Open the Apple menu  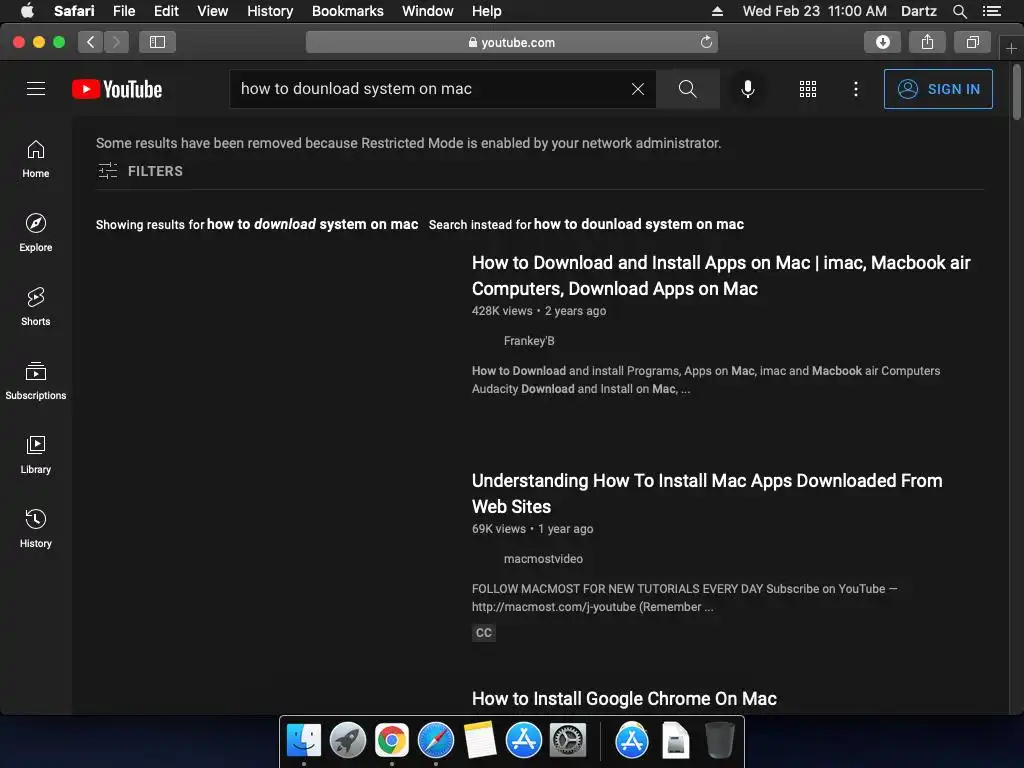(27, 11)
